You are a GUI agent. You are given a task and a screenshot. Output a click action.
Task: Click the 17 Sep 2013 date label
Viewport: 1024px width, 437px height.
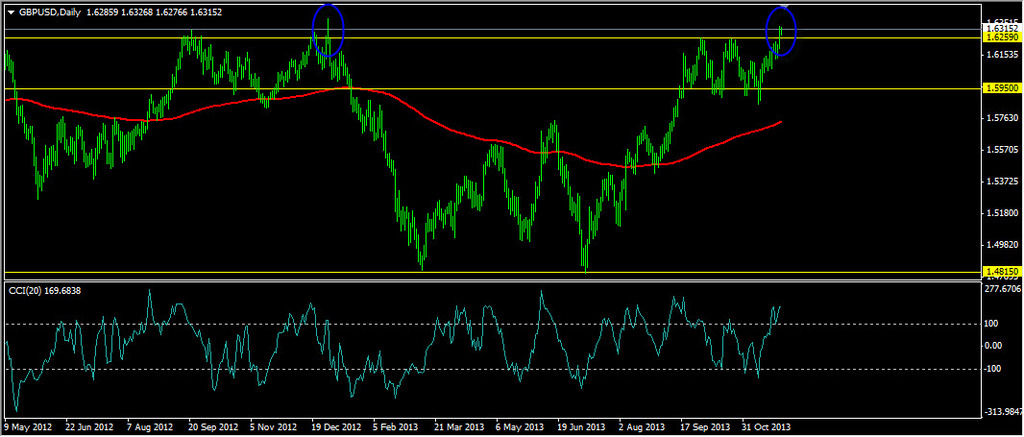coord(707,427)
